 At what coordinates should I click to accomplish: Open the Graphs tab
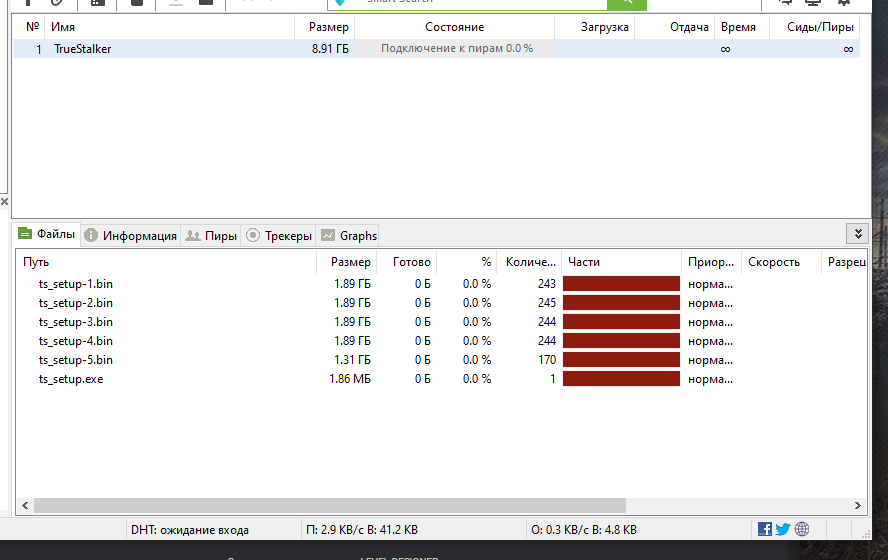tap(348, 236)
